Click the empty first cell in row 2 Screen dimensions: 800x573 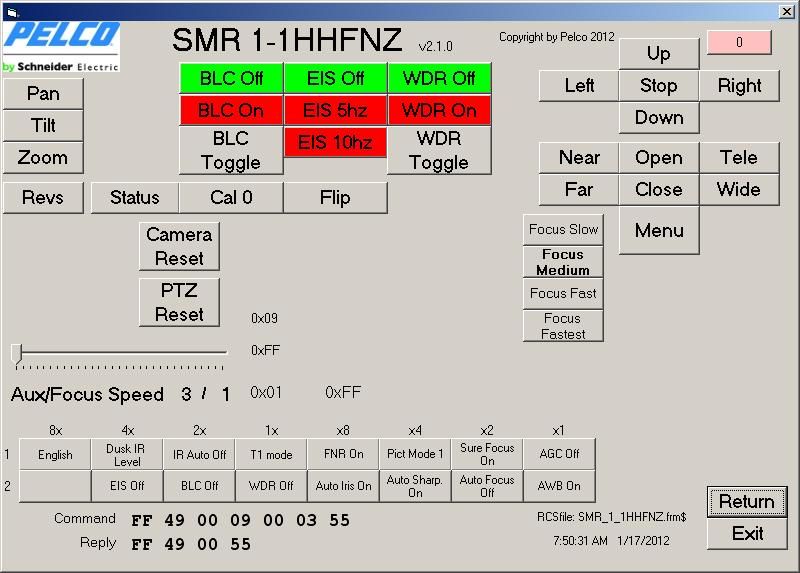pyautogui.click(x=55, y=486)
